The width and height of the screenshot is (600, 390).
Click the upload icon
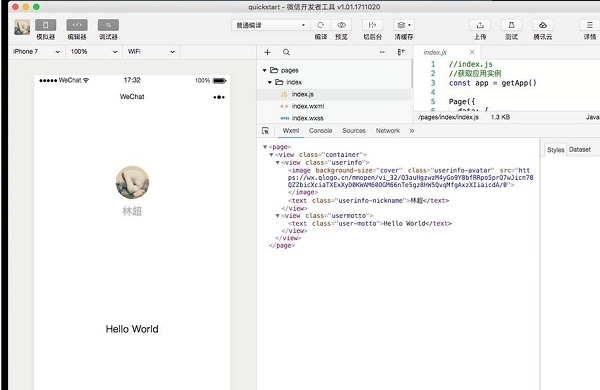pyautogui.click(x=480, y=25)
